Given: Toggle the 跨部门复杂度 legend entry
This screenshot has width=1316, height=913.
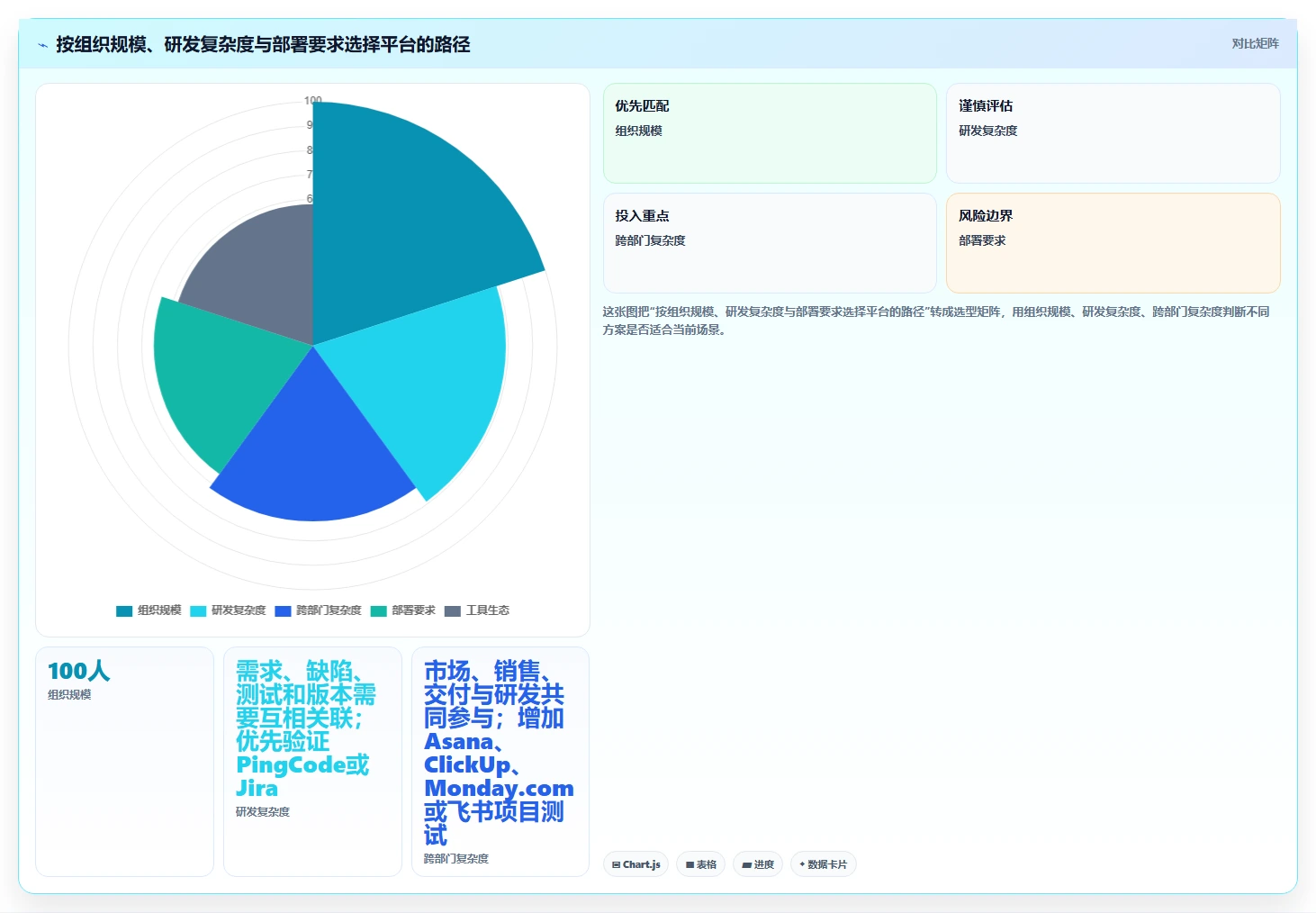Looking at the screenshot, I should click(x=319, y=610).
